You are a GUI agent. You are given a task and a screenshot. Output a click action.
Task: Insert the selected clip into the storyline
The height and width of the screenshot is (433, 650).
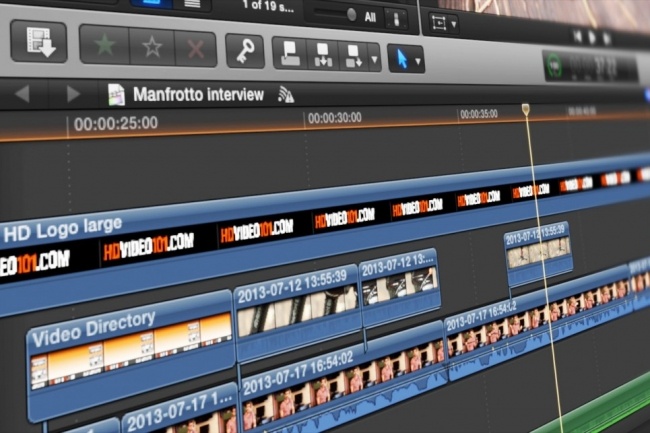coord(323,55)
